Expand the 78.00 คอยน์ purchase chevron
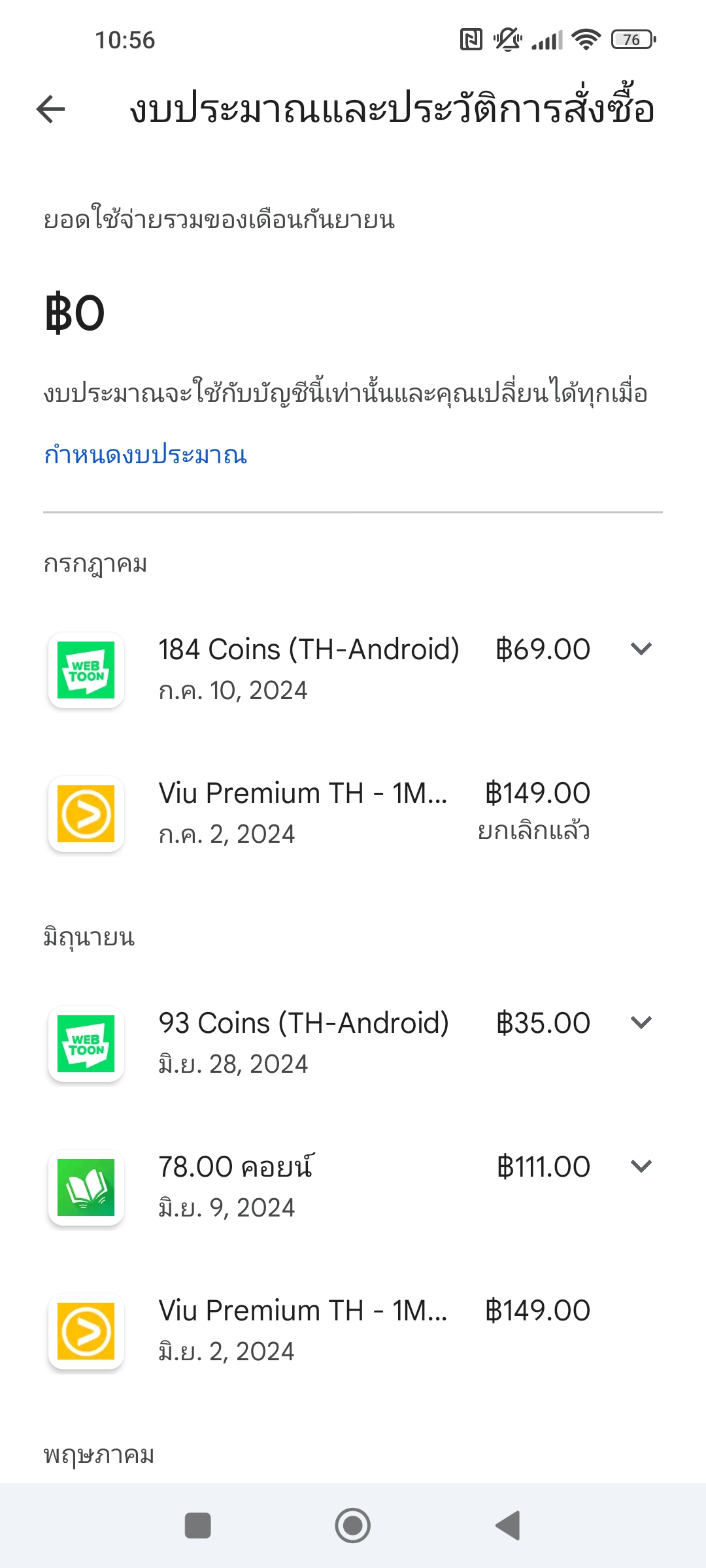 [x=641, y=1166]
